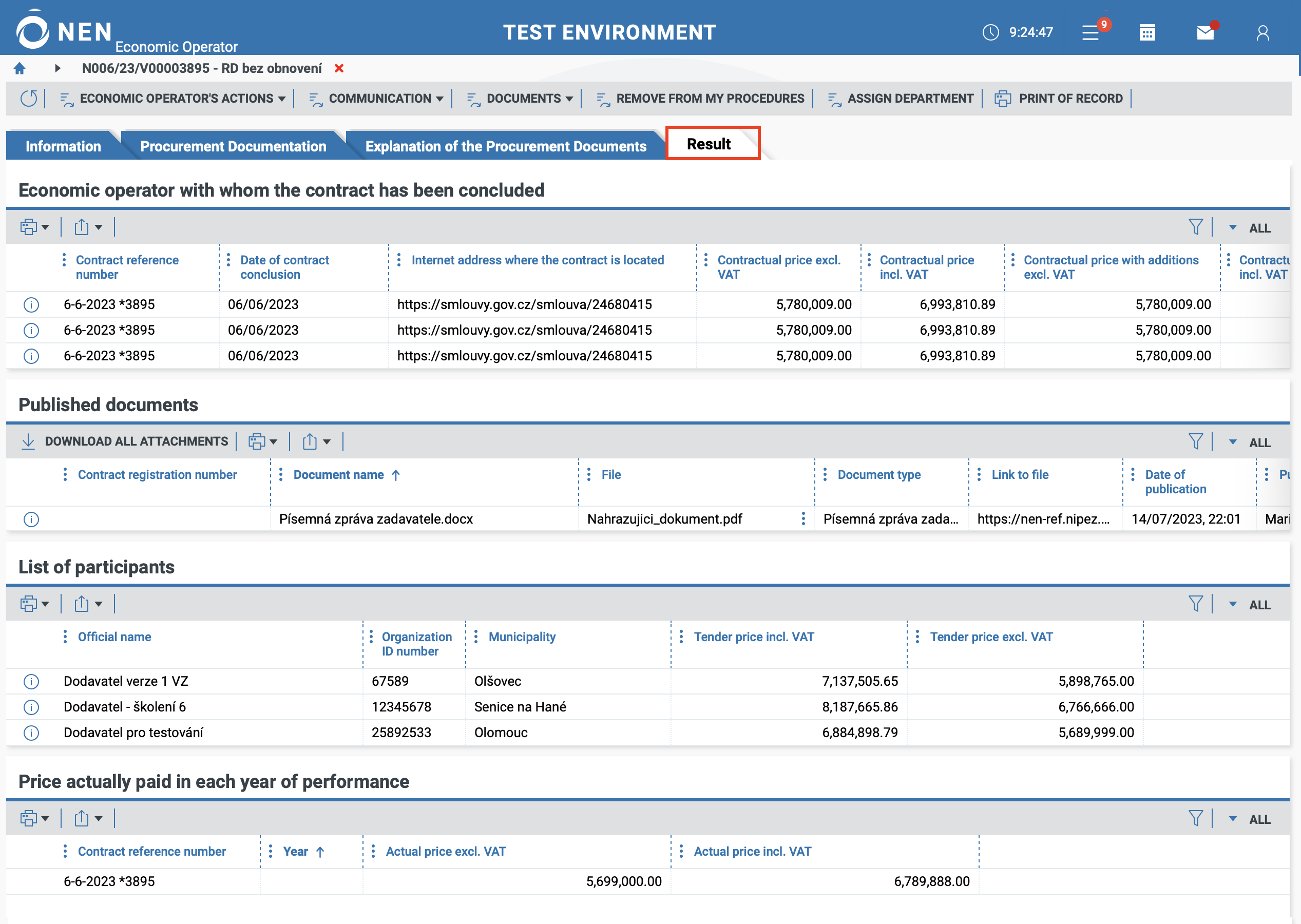Open the calendar icon in header
The width and height of the screenshot is (1301, 924).
click(1147, 33)
